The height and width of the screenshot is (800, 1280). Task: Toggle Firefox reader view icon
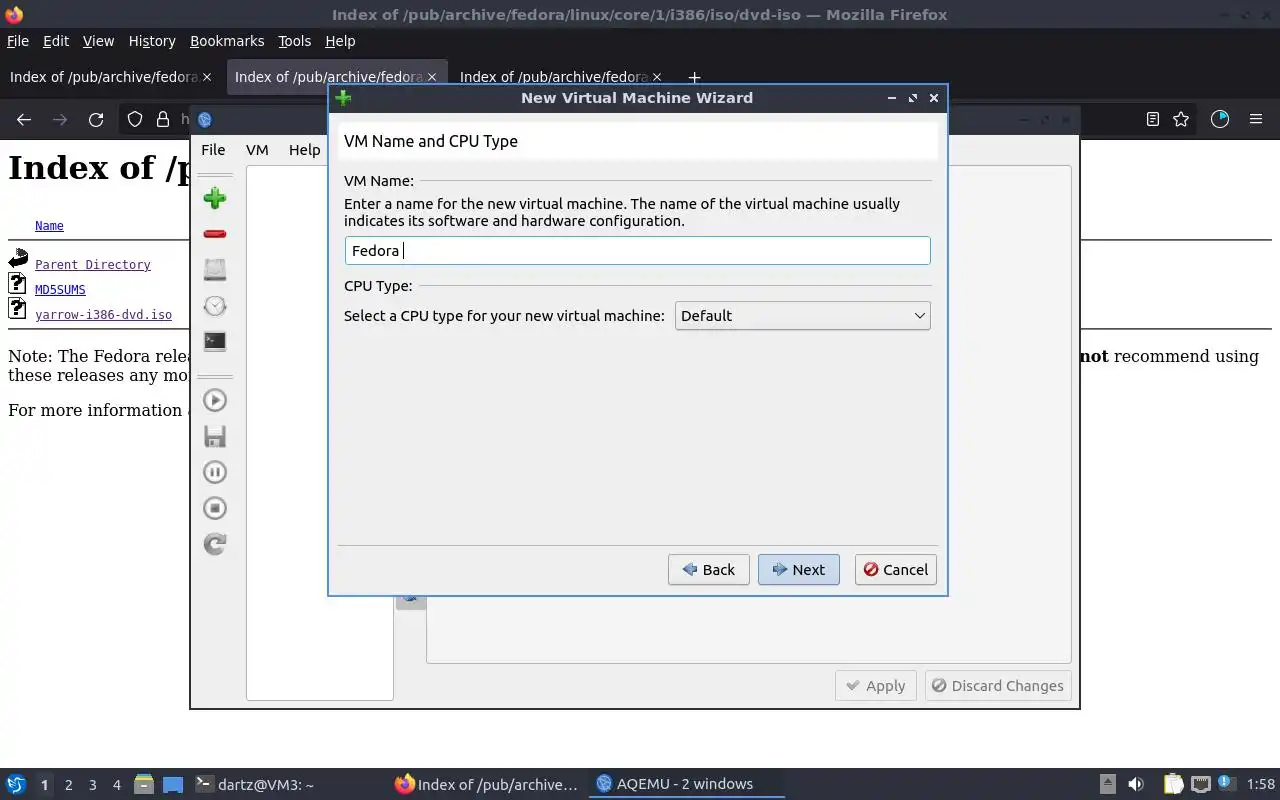[1152, 119]
